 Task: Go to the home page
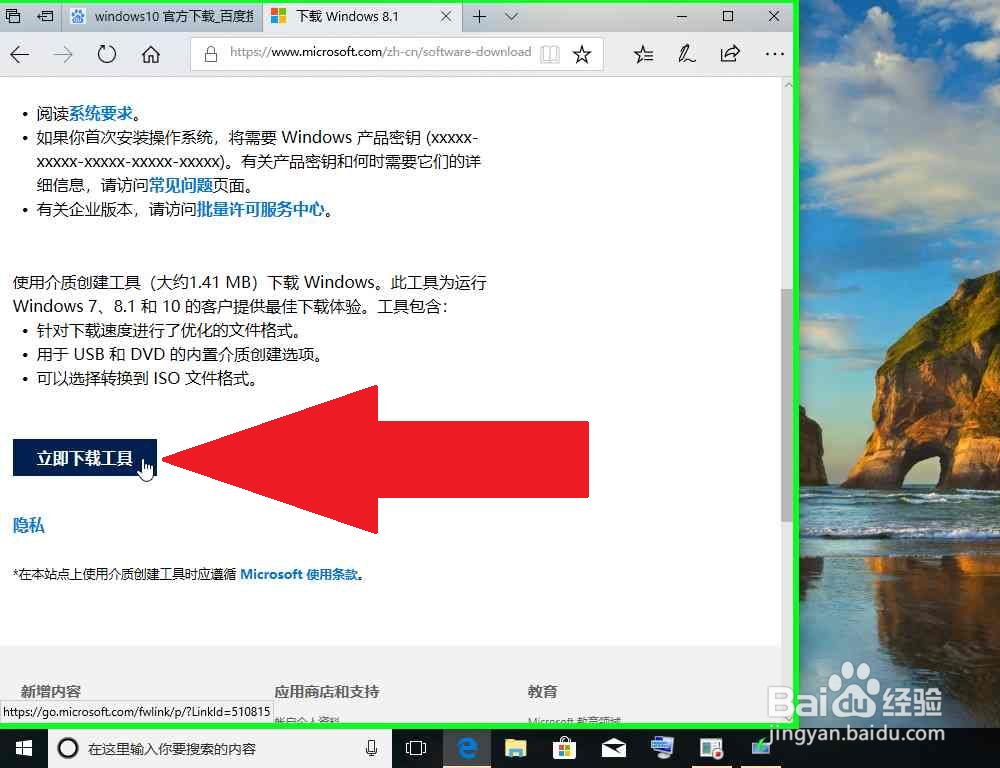click(x=151, y=55)
